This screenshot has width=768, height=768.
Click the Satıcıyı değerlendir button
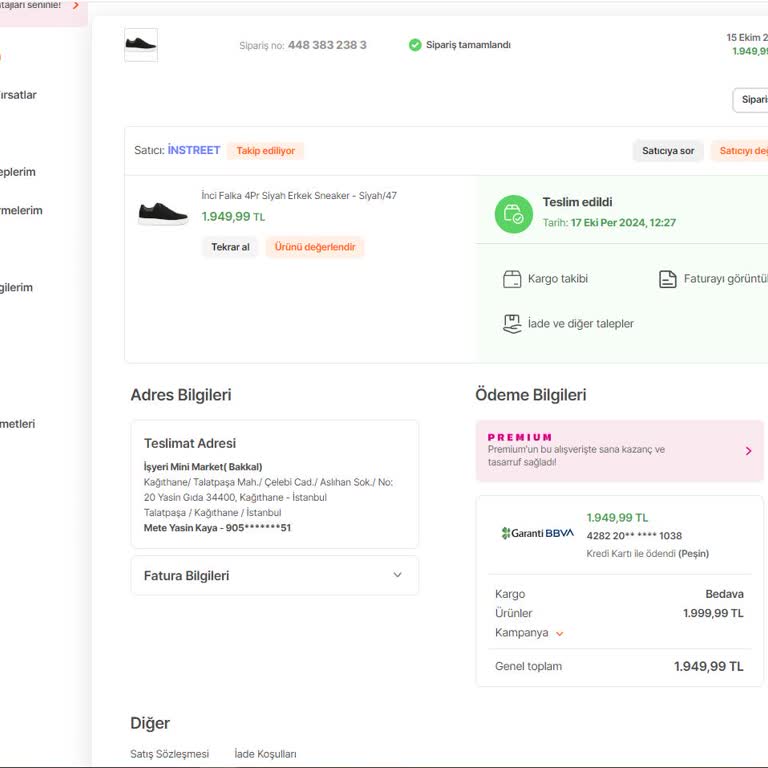click(740, 151)
